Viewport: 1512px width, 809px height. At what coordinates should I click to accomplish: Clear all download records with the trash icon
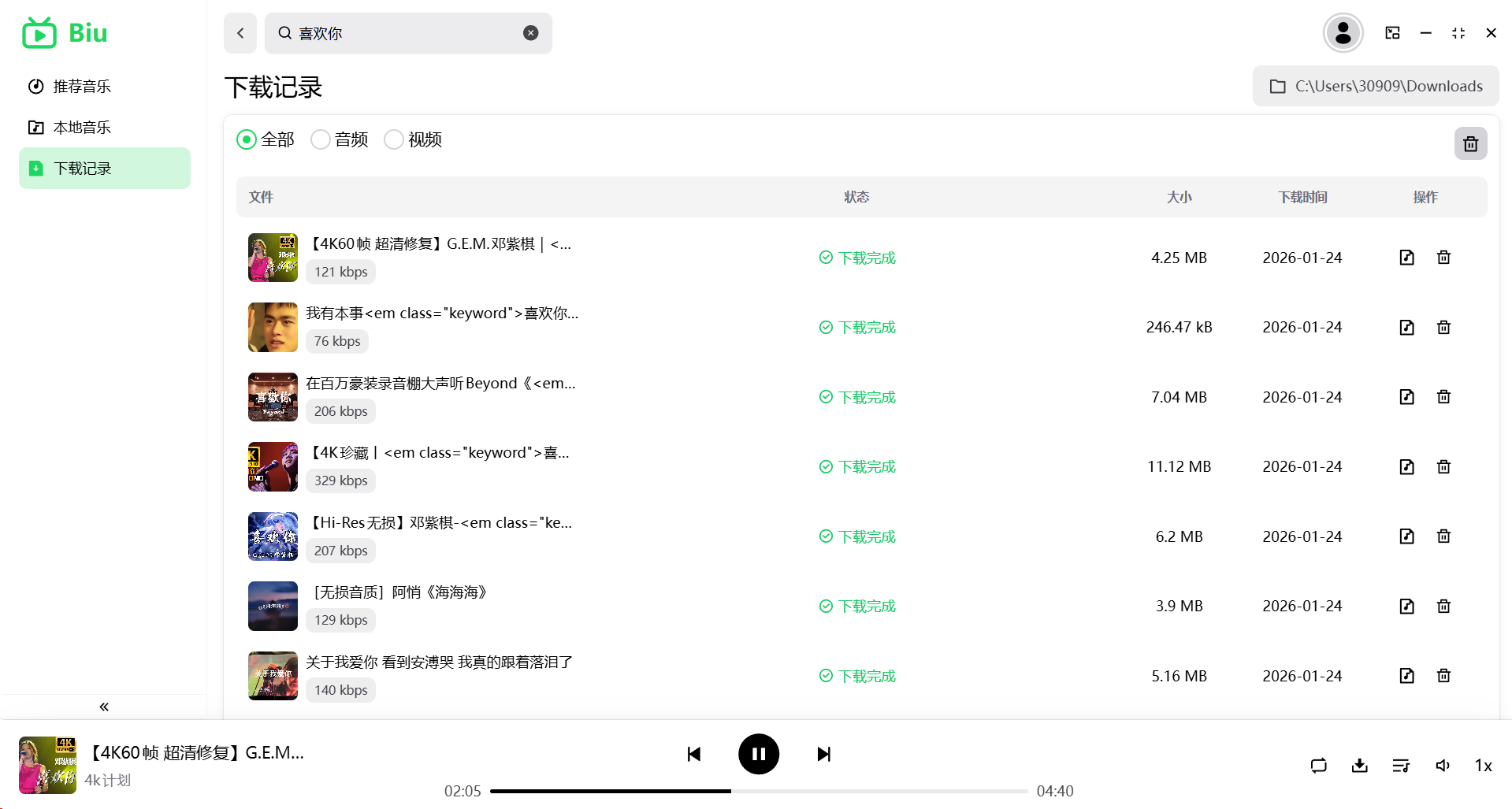1469,143
